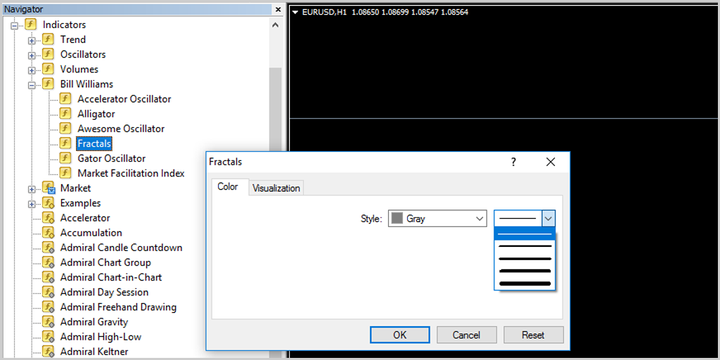Select the Color tab
Viewport: 720px width, 360px height.
pos(228,187)
